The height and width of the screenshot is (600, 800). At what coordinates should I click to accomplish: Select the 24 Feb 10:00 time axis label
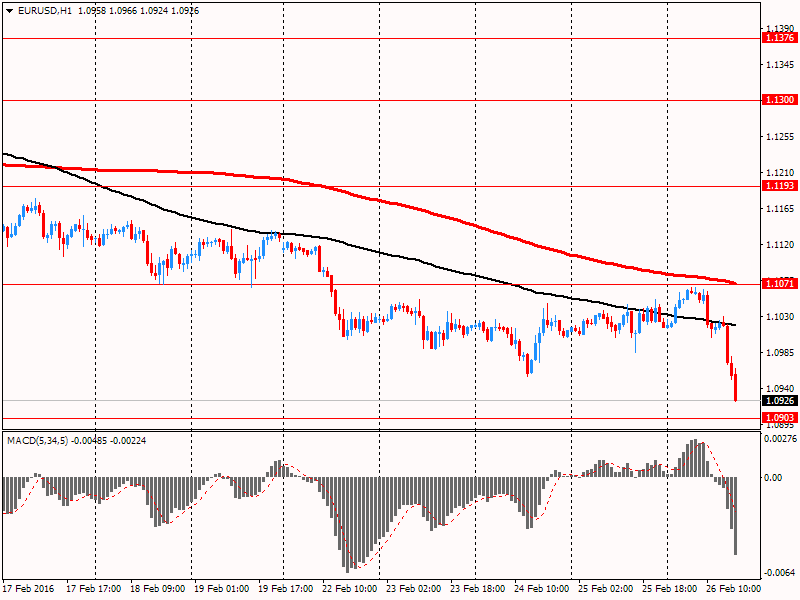coord(541,588)
